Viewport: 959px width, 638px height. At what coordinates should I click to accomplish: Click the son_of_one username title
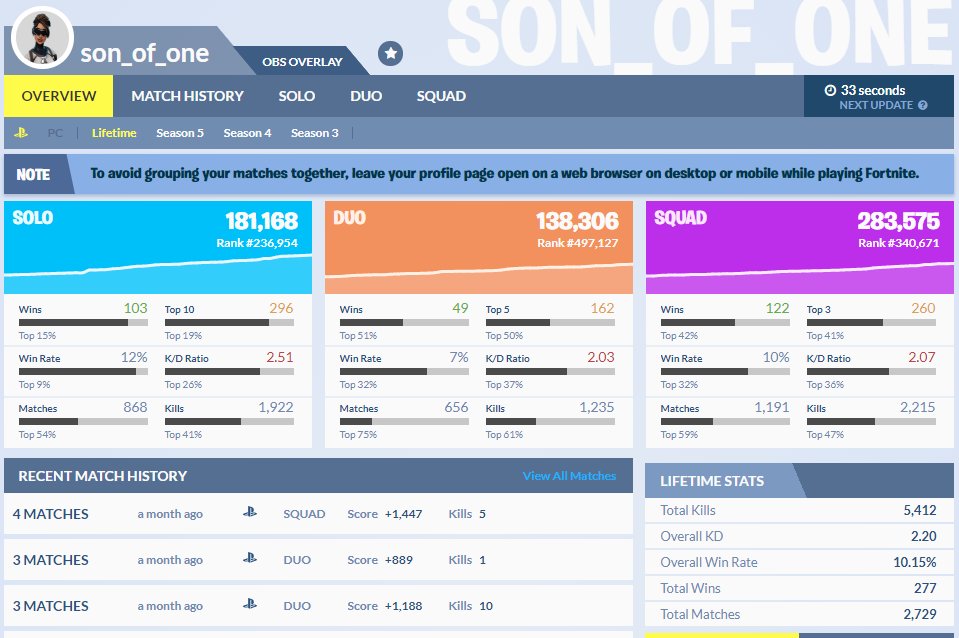(144, 54)
